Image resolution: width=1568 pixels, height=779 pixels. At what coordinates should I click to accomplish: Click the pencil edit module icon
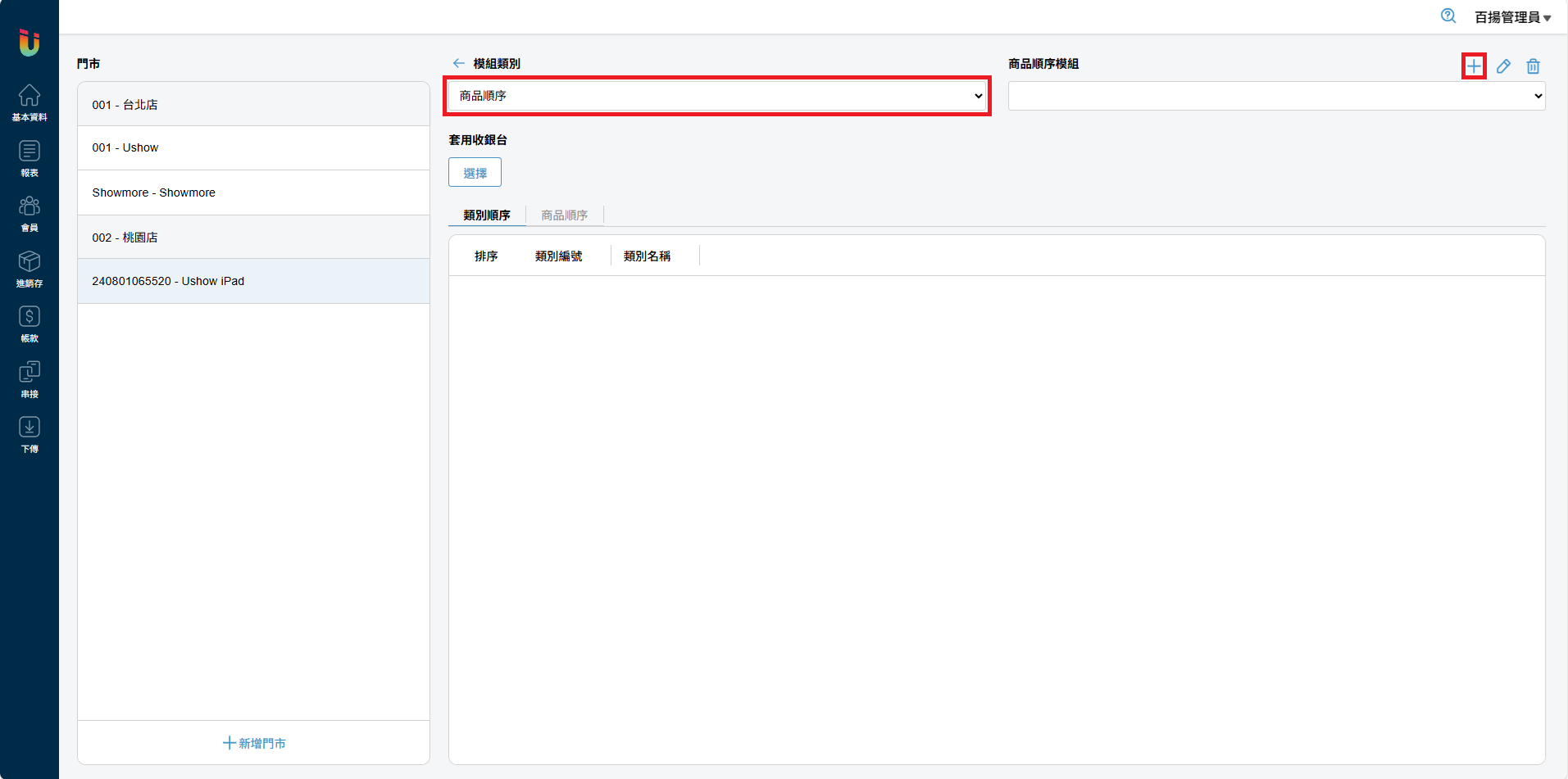coord(1503,66)
